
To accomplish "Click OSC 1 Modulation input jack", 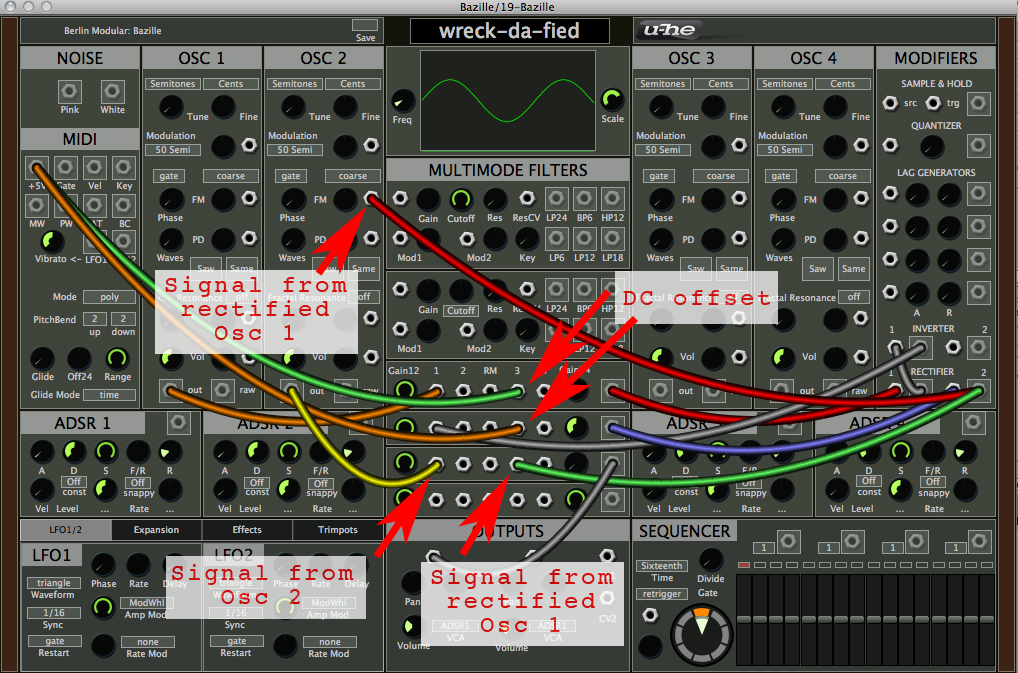I will click(x=249, y=145).
